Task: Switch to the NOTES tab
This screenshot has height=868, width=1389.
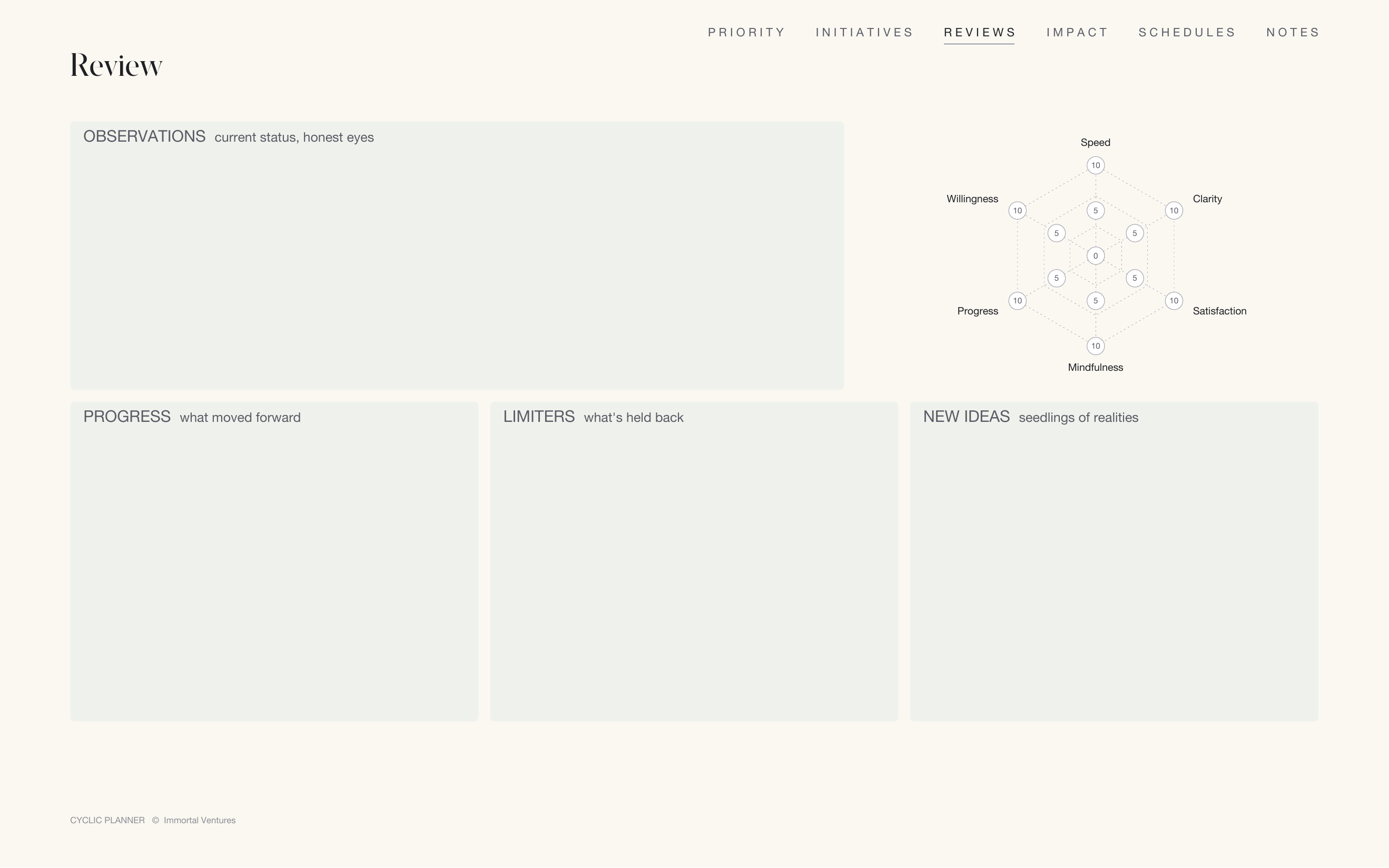Action: tap(1292, 32)
